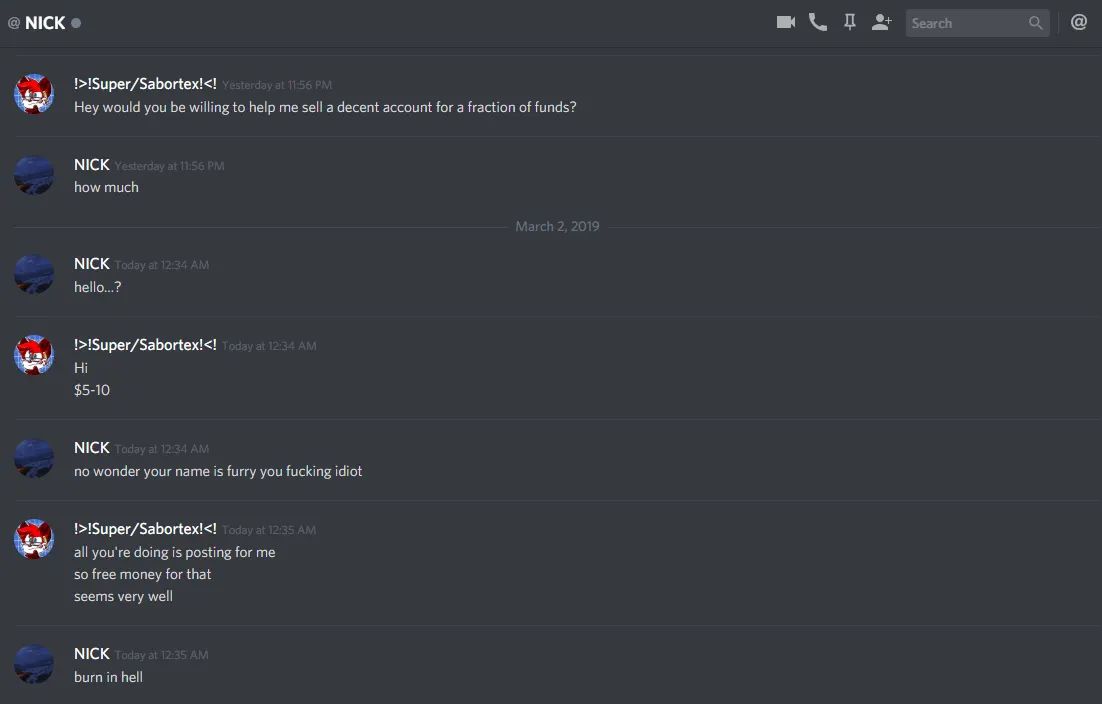Click NICK's name in the header

(45, 23)
